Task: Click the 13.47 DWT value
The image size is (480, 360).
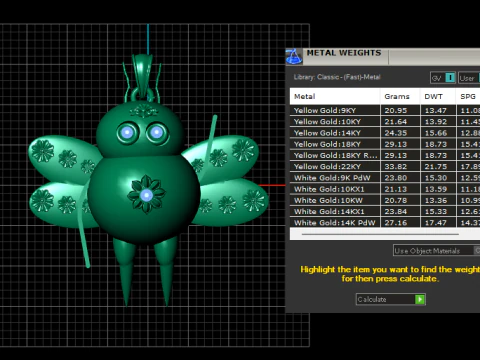Action: (x=436, y=111)
